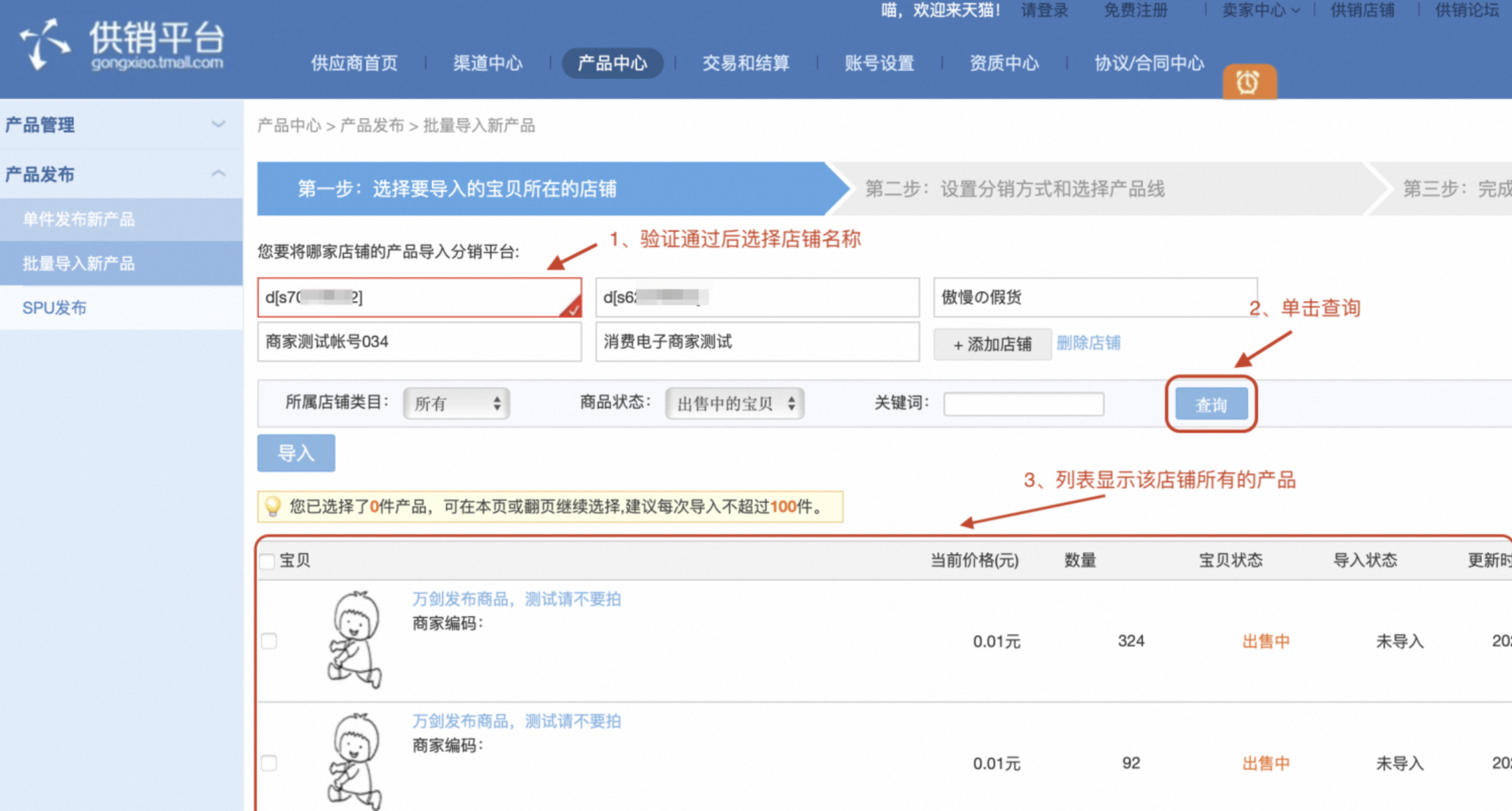Image resolution: width=1512 pixels, height=811 pixels.
Task: Click 产品中心 in the breadcrumb
Action: click(289, 125)
